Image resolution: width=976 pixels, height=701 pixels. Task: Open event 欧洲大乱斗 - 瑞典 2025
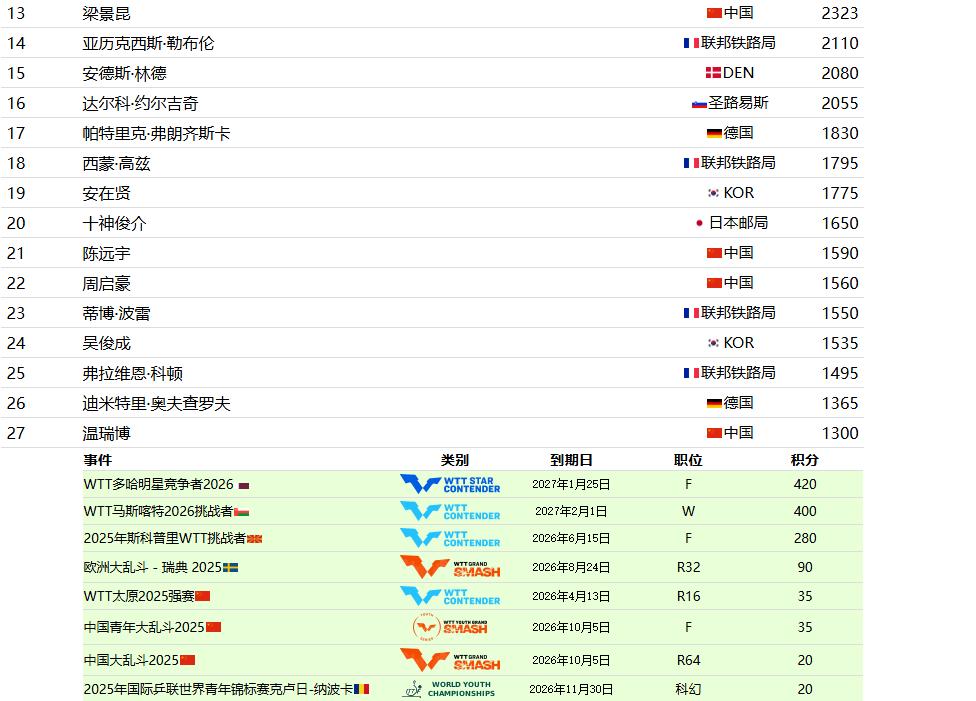pyautogui.click(x=153, y=567)
